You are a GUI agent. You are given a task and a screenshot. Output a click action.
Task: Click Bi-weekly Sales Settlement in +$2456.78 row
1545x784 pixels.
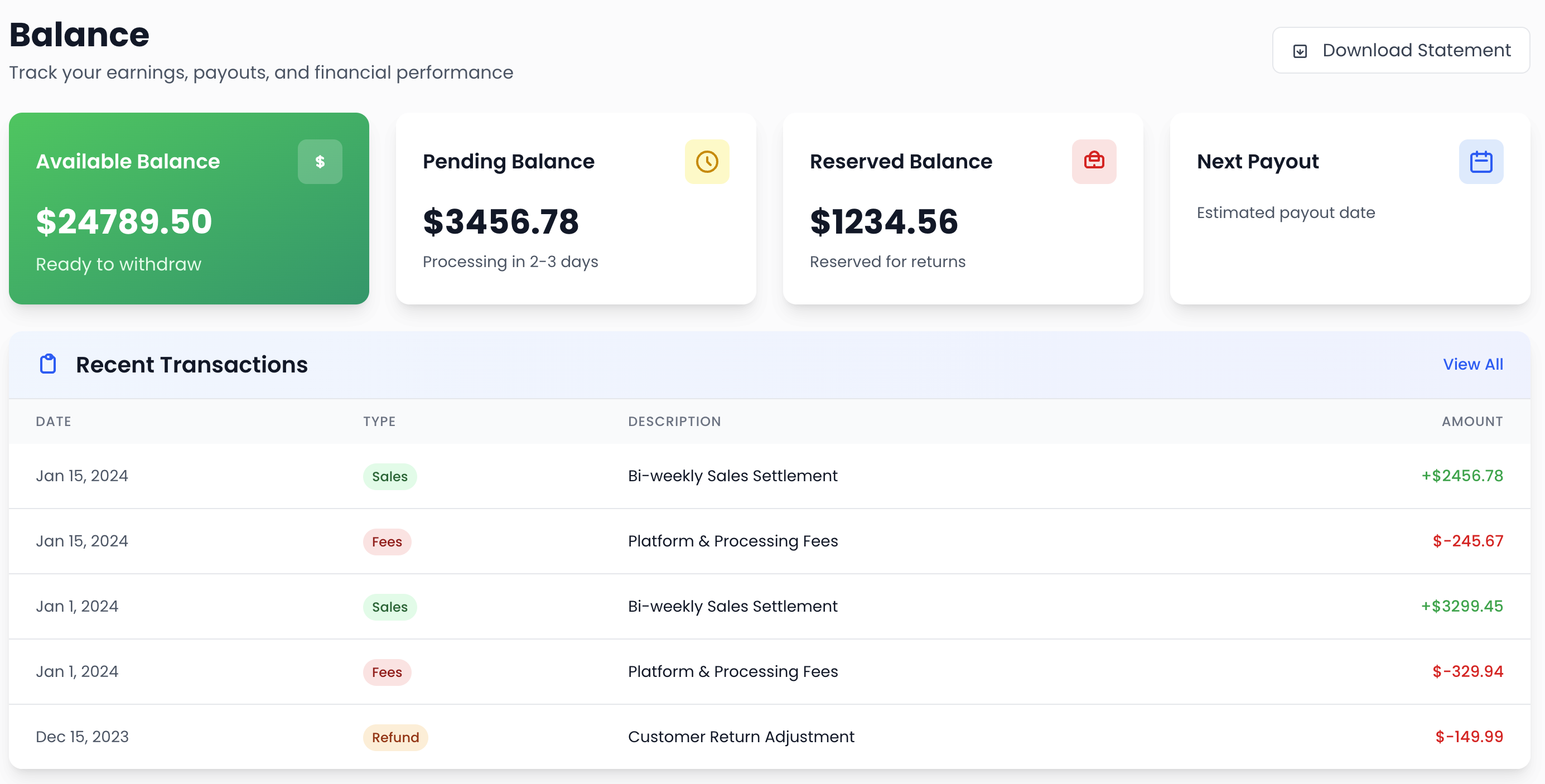point(733,476)
